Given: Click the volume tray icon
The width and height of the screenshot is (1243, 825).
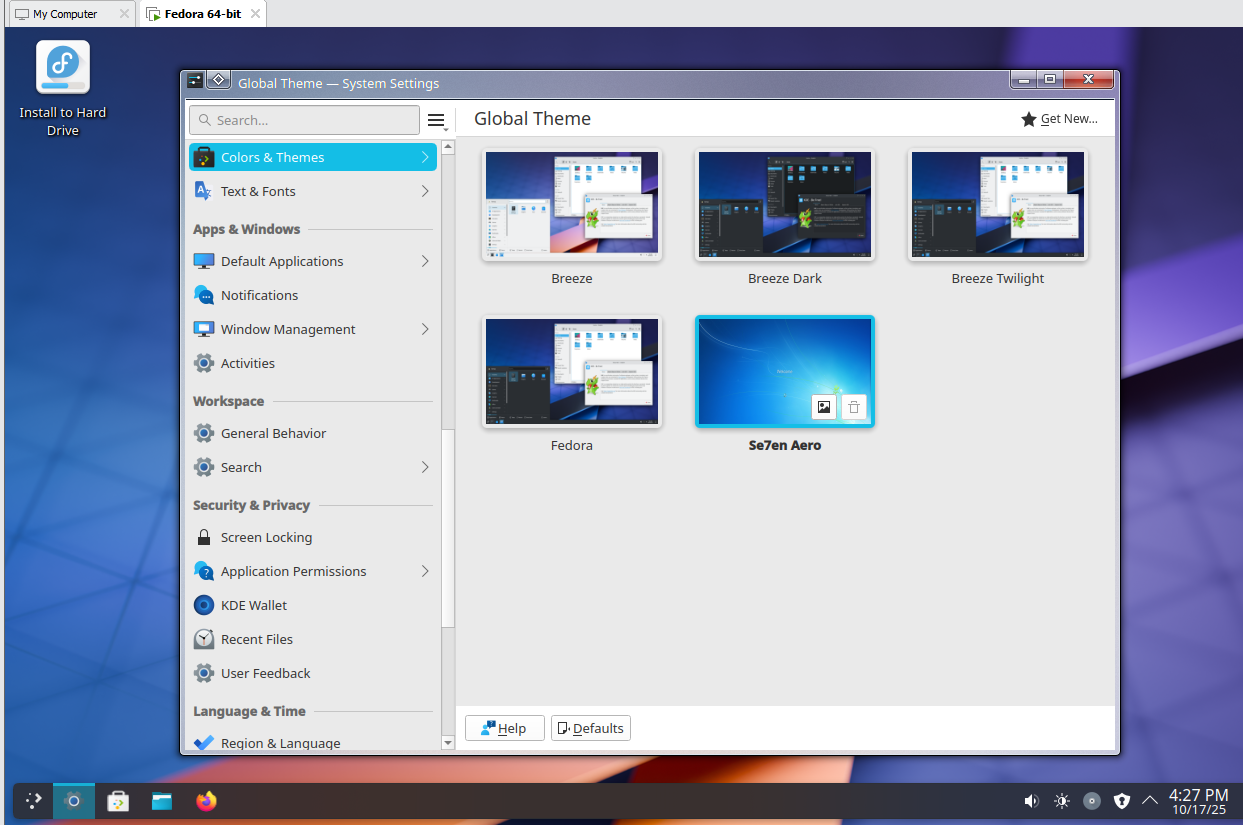Looking at the screenshot, I should click(1032, 801).
